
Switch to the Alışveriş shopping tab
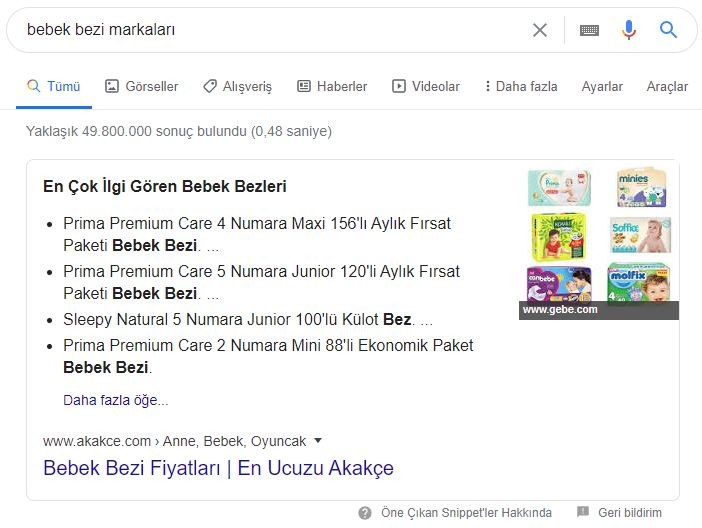point(237,86)
